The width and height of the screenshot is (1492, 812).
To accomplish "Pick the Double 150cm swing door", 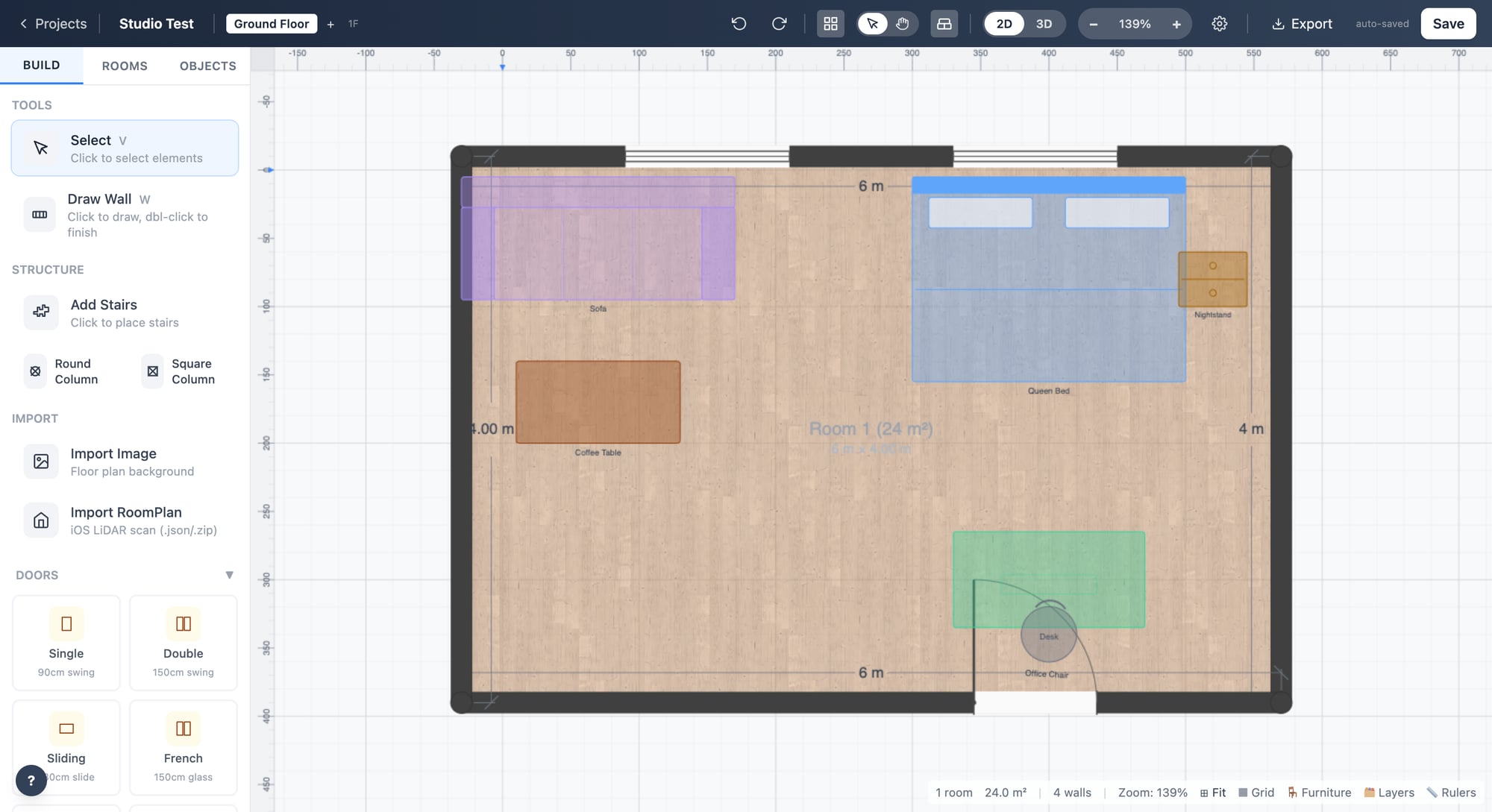I will click(x=184, y=643).
